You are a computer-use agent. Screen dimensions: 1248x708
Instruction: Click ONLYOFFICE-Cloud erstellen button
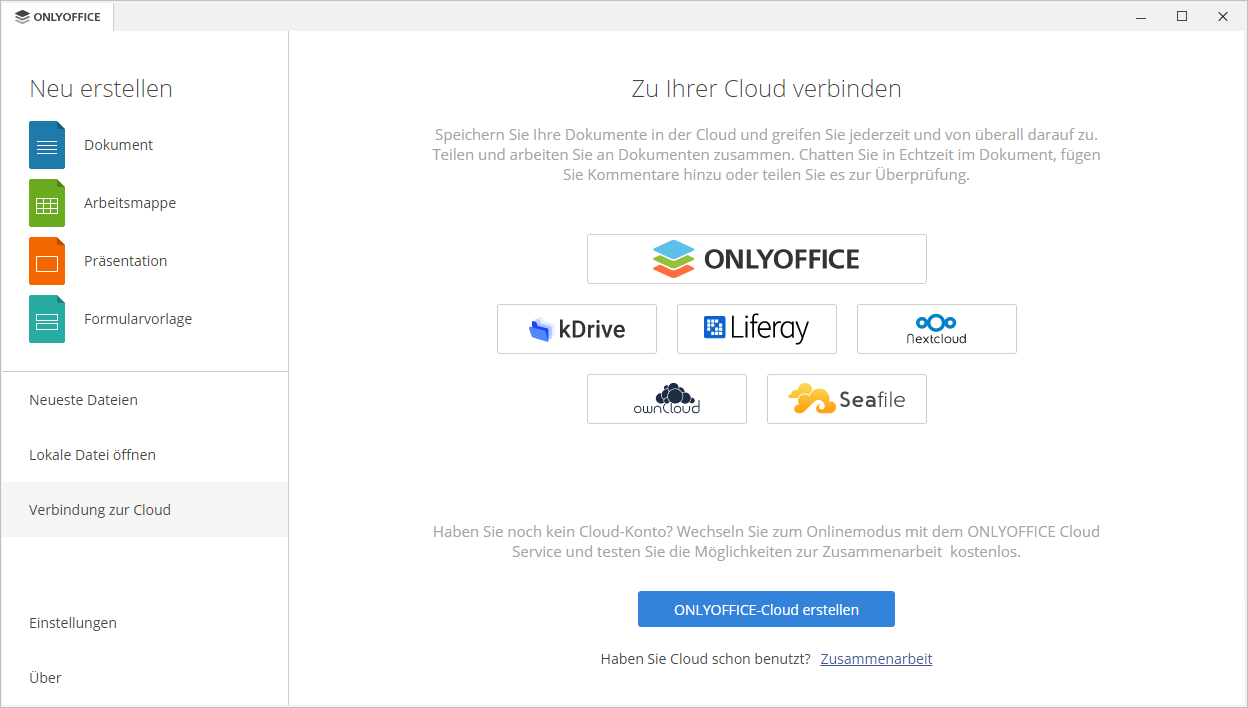pyautogui.click(x=766, y=609)
